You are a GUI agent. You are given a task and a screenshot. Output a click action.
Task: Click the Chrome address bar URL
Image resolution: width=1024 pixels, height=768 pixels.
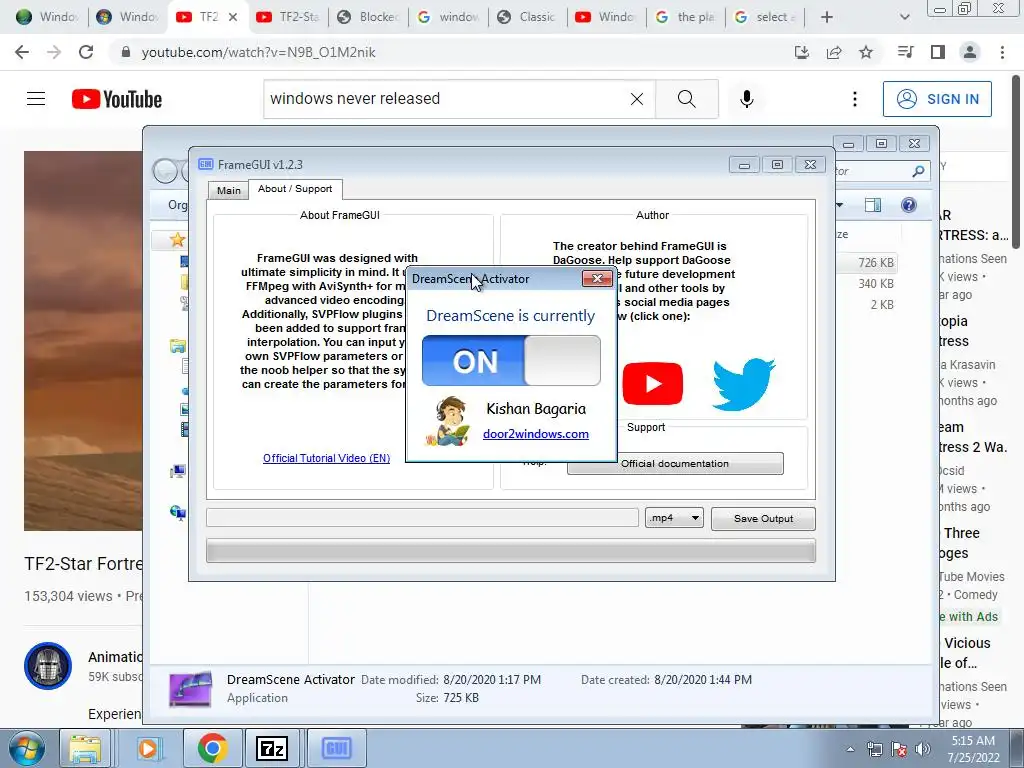pos(259,52)
